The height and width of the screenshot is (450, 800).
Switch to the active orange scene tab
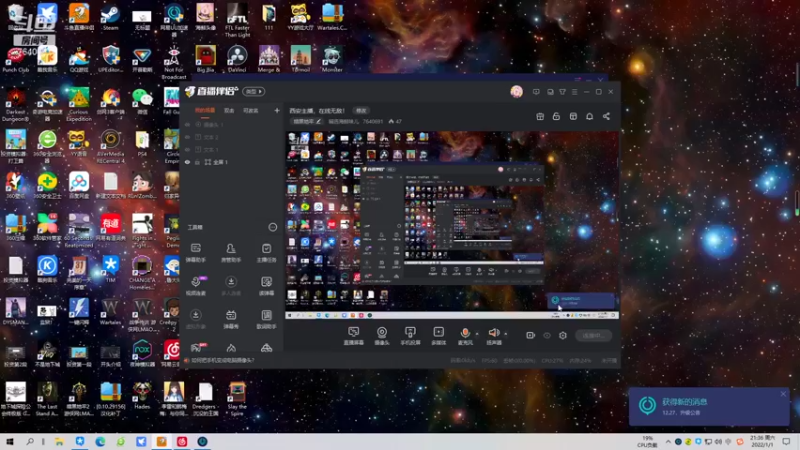click(205, 111)
